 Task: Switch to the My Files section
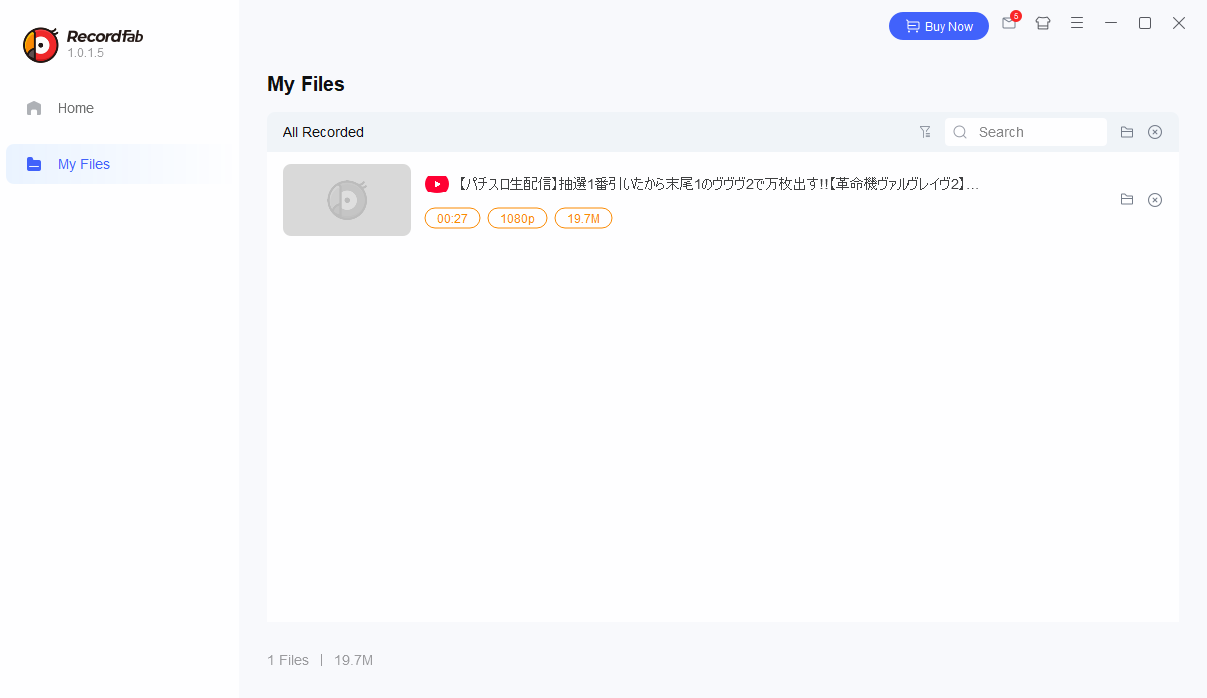click(83, 163)
